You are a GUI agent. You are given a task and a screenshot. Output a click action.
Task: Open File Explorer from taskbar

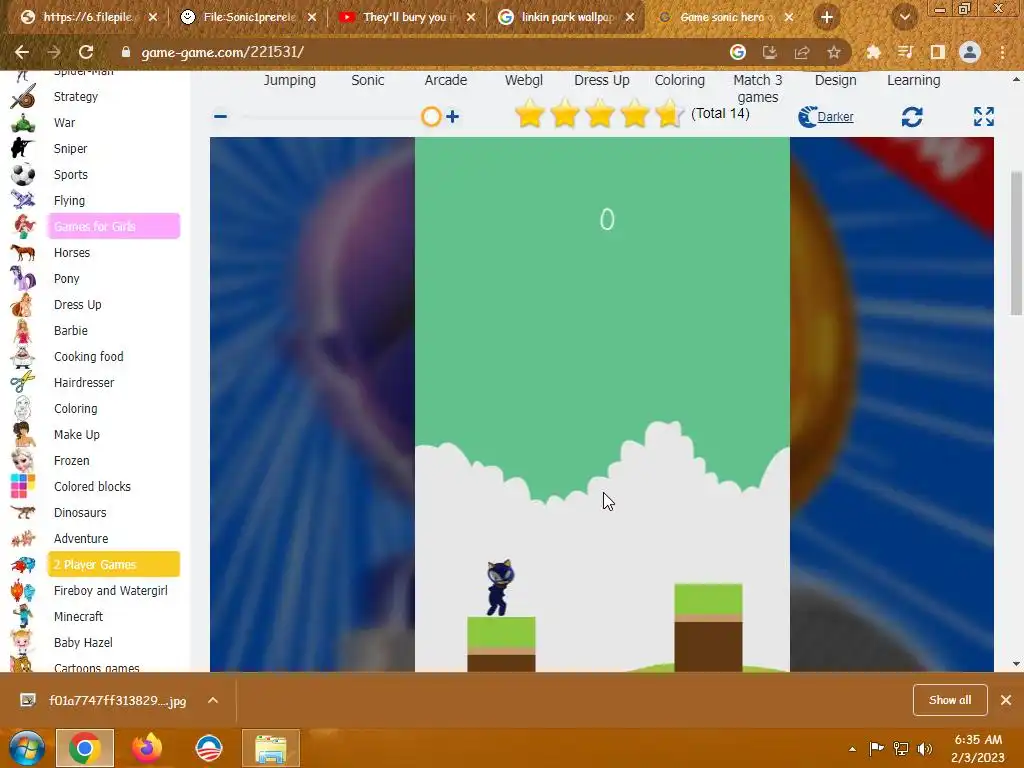pos(271,748)
